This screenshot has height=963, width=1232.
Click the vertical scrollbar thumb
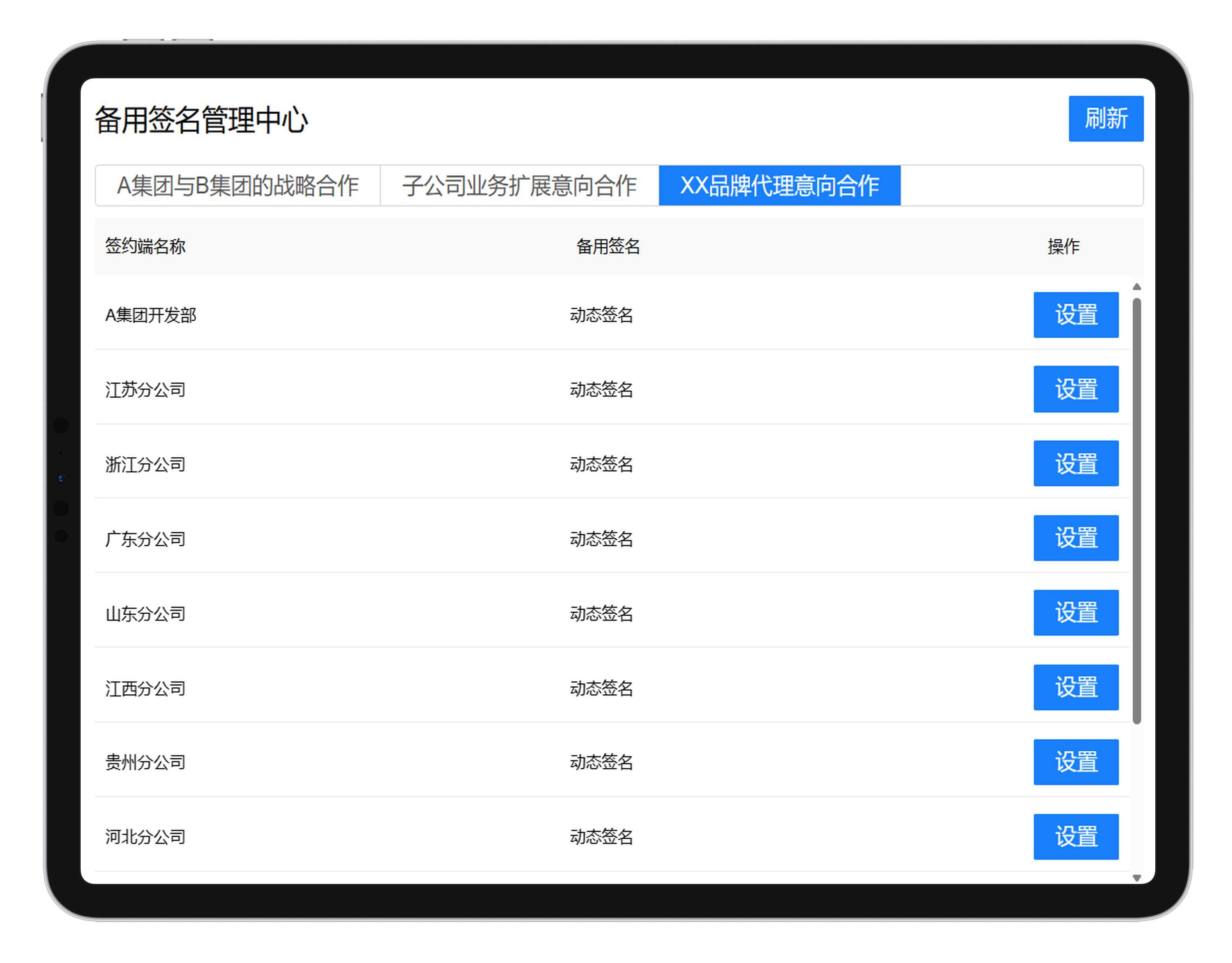[x=1137, y=511]
